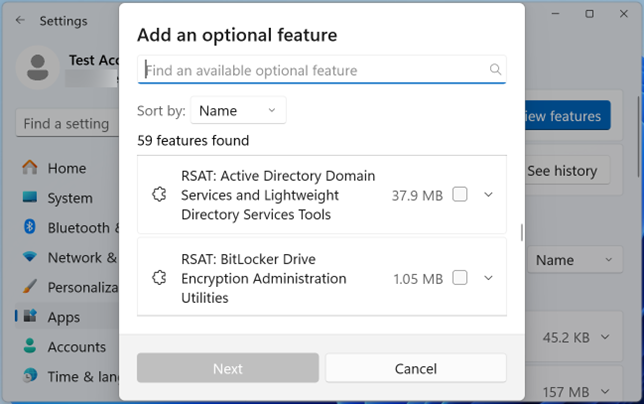Click the See history button
Viewport: 644px width, 404px height.
click(x=561, y=171)
